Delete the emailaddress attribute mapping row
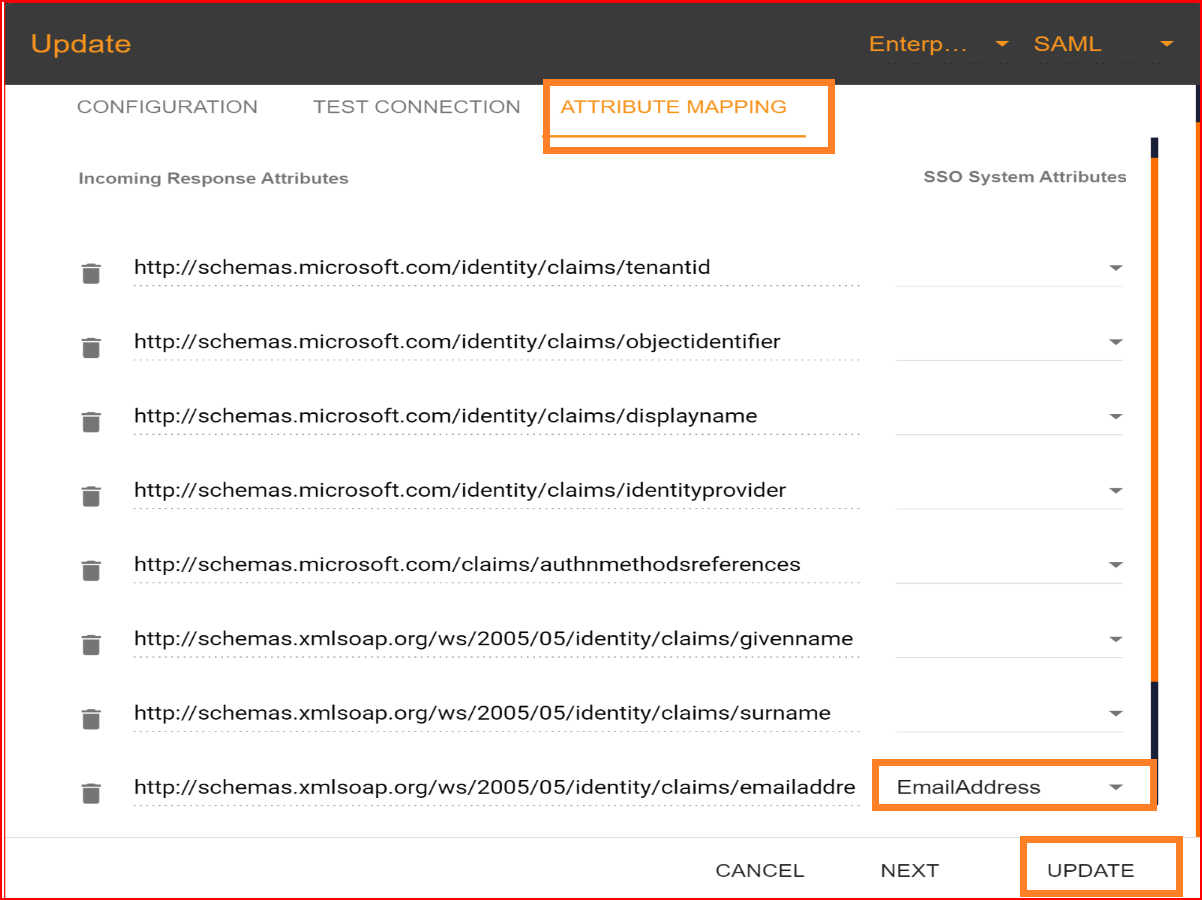Viewport: 1202px width, 900px height. [x=91, y=793]
